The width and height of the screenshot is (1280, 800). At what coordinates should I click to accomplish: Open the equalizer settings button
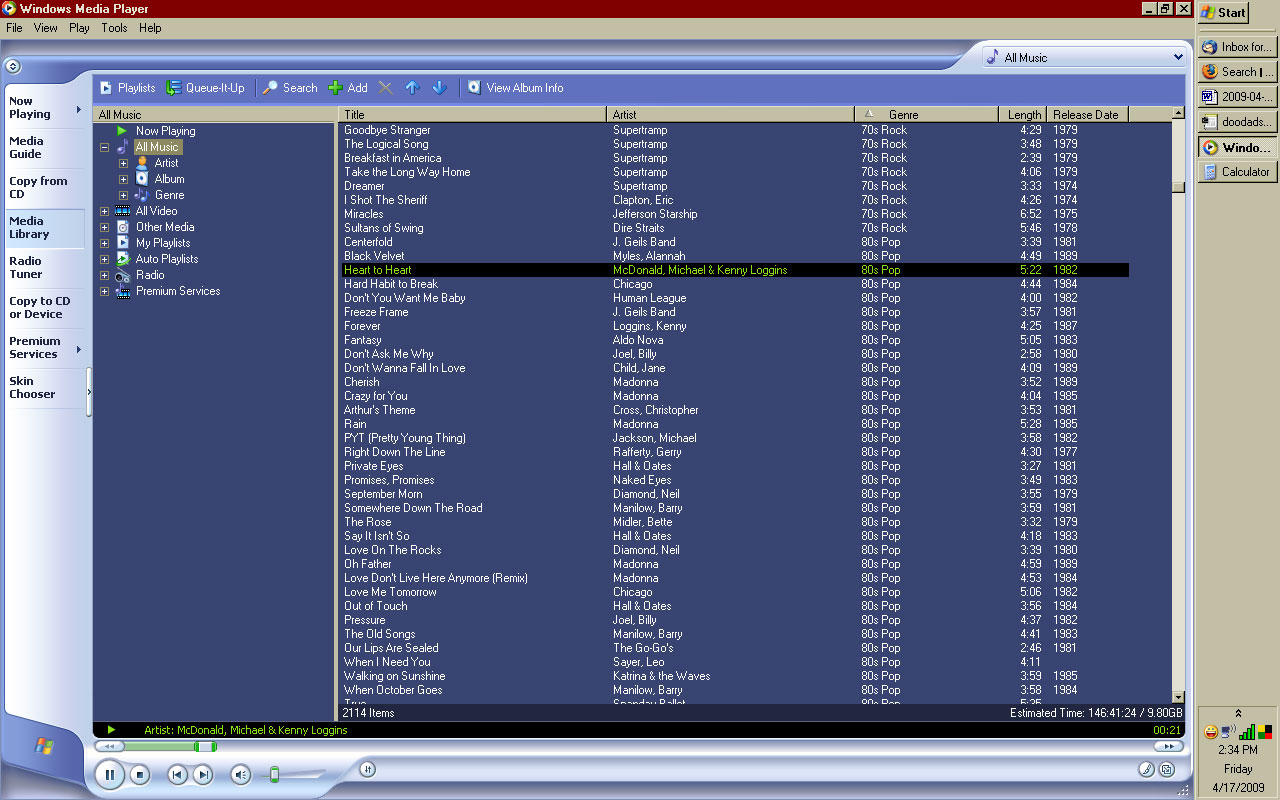pyautogui.click(x=367, y=769)
